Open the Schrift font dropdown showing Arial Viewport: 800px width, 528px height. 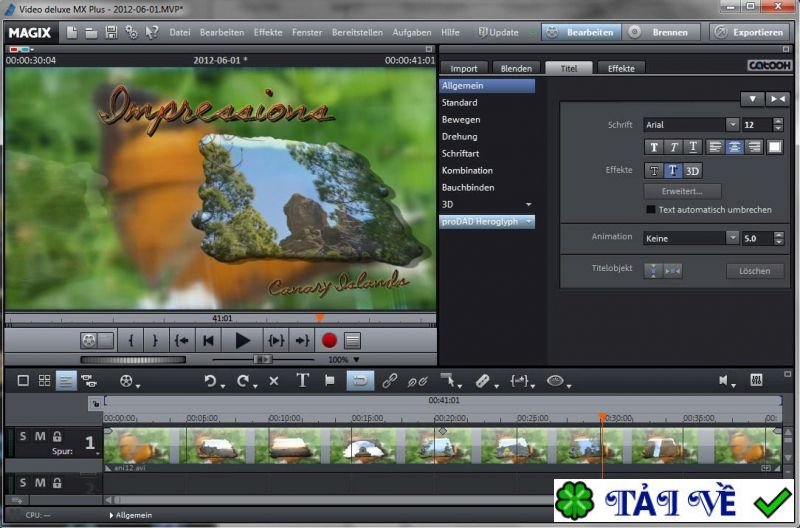coord(690,125)
